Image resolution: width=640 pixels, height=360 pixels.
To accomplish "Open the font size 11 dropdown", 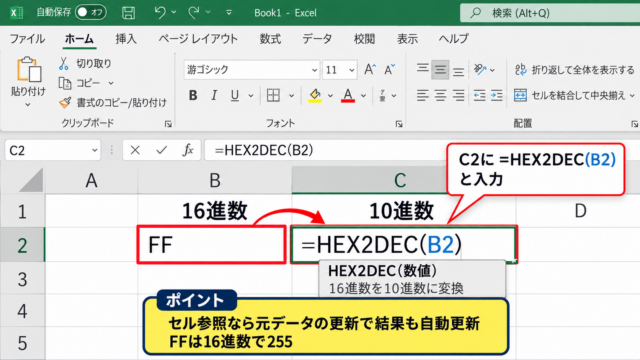I will coord(351,70).
